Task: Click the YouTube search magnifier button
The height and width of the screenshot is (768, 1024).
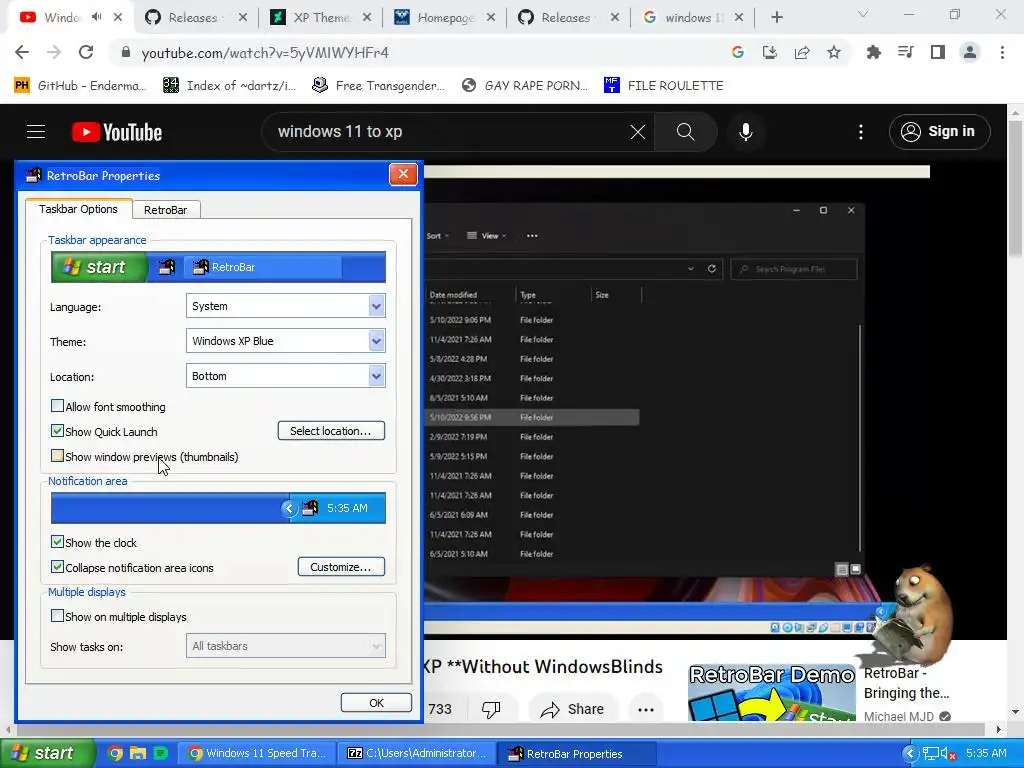Action: (x=685, y=132)
